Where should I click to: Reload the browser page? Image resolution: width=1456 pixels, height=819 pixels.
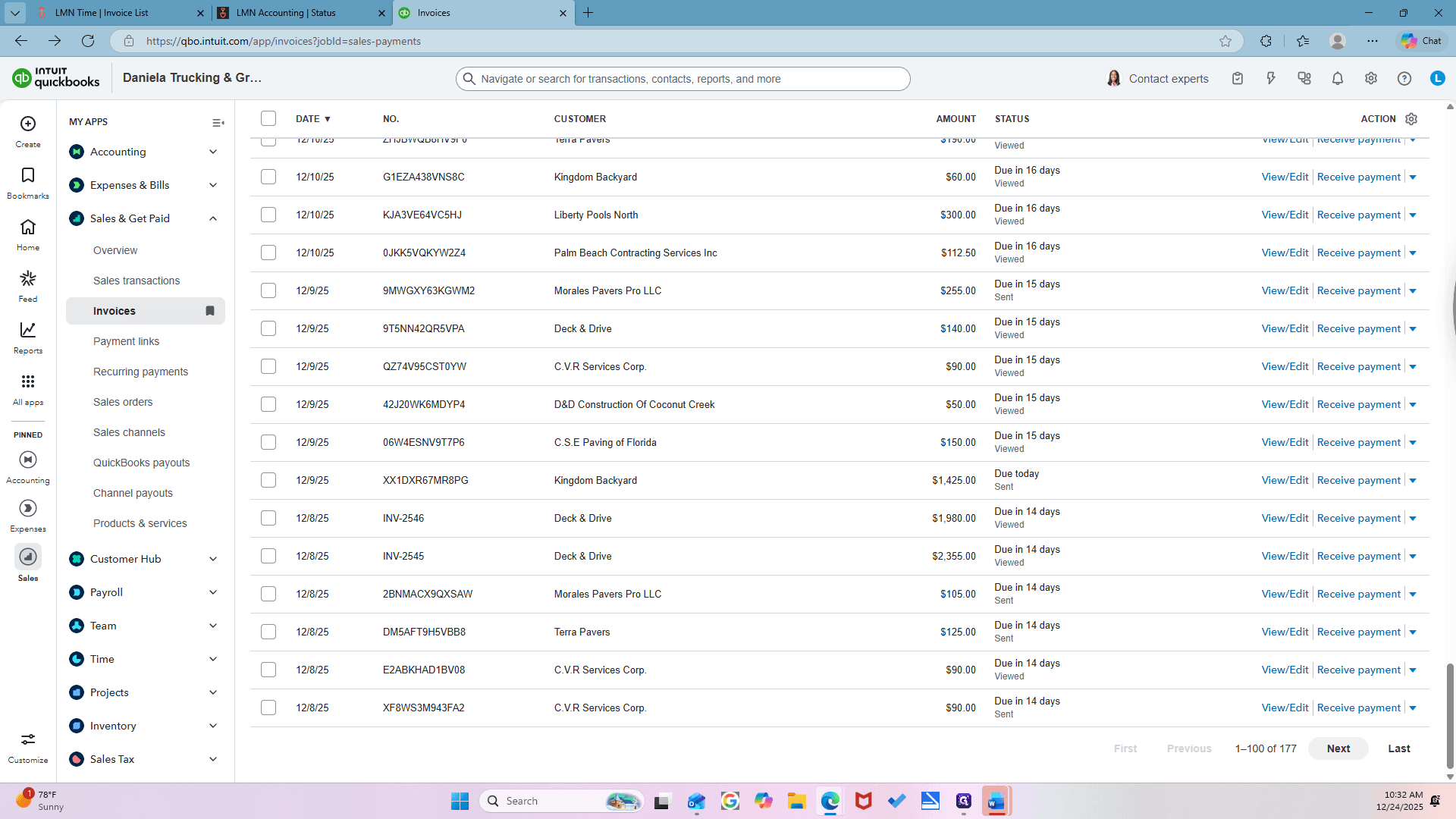pyautogui.click(x=88, y=41)
